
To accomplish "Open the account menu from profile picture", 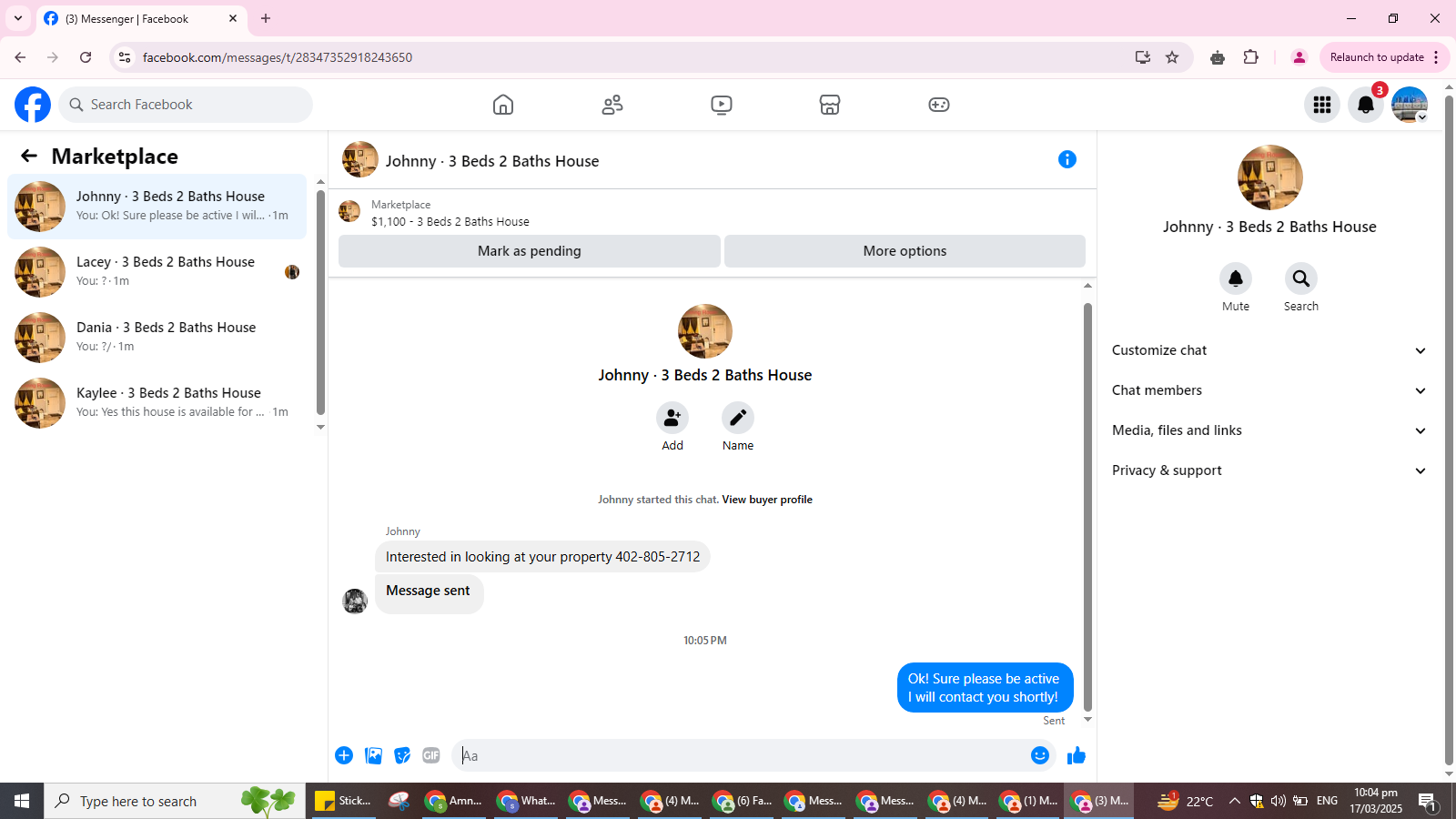I will pos(1410,105).
